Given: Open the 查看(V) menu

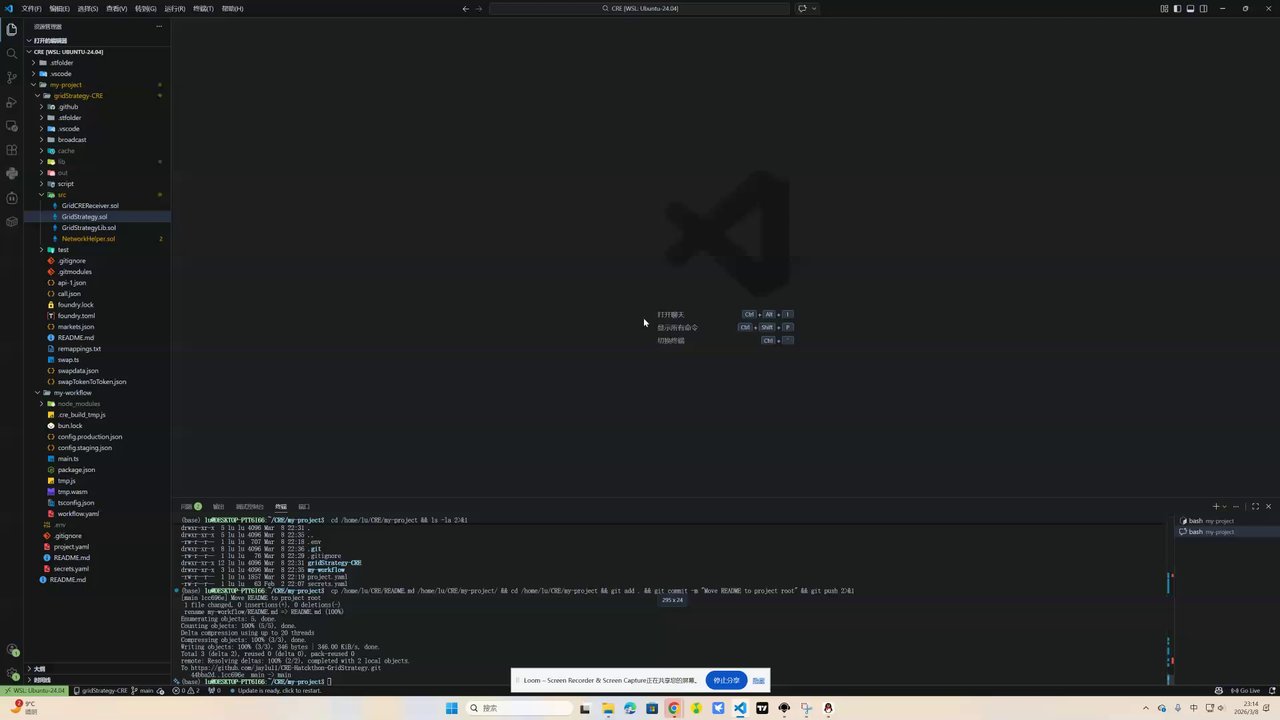Looking at the screenshot, I should 117,8.
